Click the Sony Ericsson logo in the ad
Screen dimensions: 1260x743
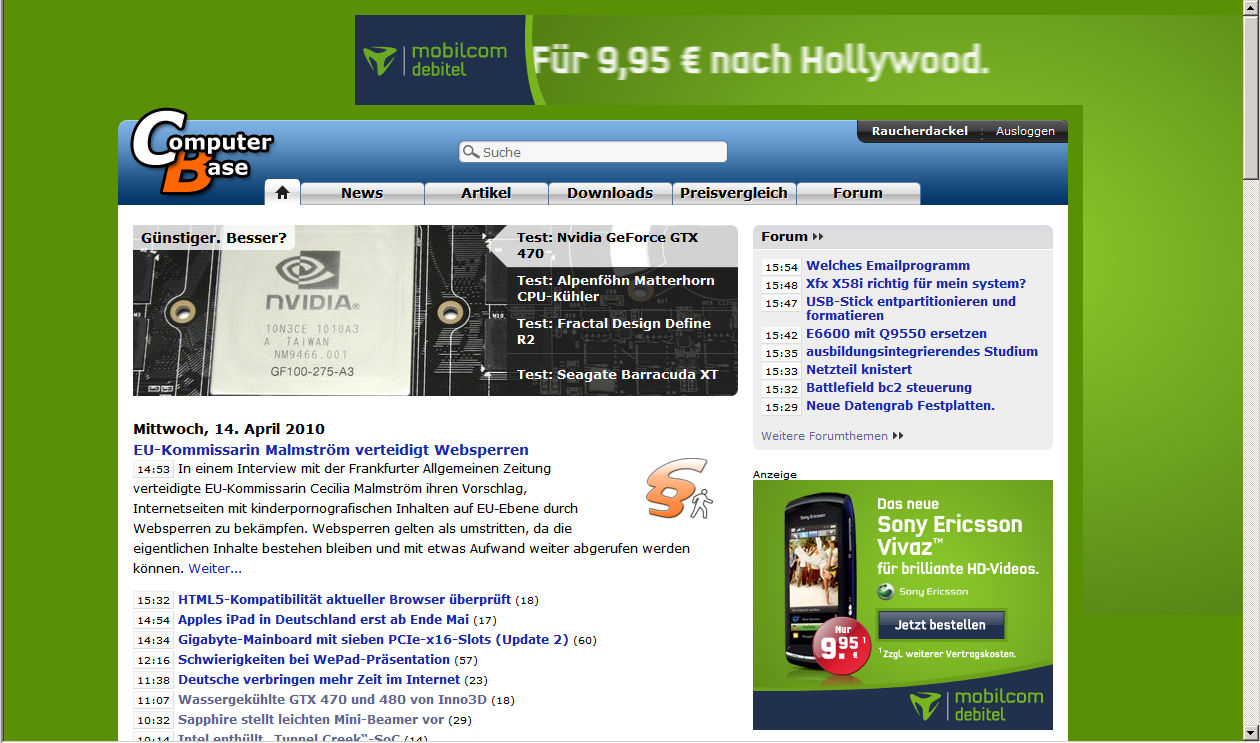pyautogui.click(x=923, y=591)
